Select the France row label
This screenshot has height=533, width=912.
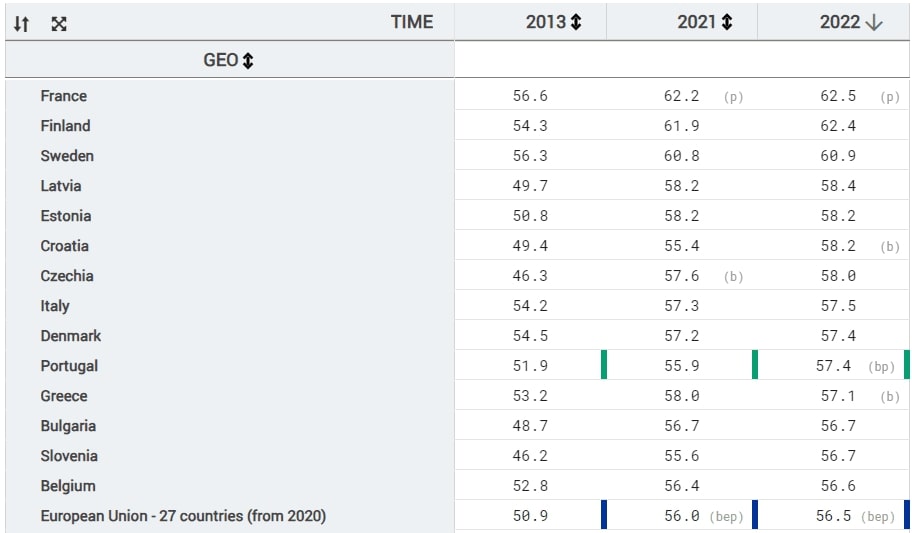[64, 96]
